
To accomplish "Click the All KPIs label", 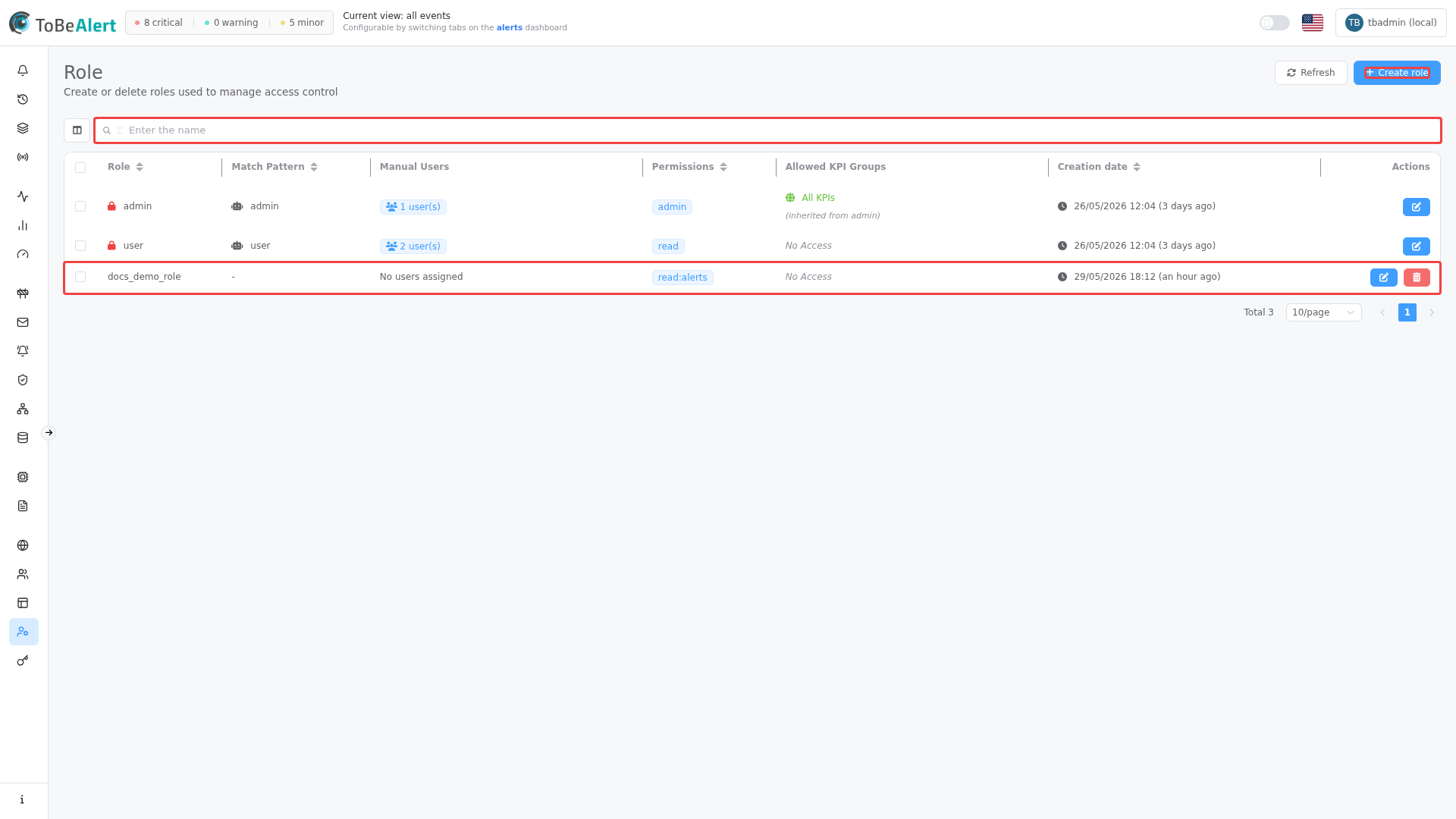I will click(x=817, y=198).
